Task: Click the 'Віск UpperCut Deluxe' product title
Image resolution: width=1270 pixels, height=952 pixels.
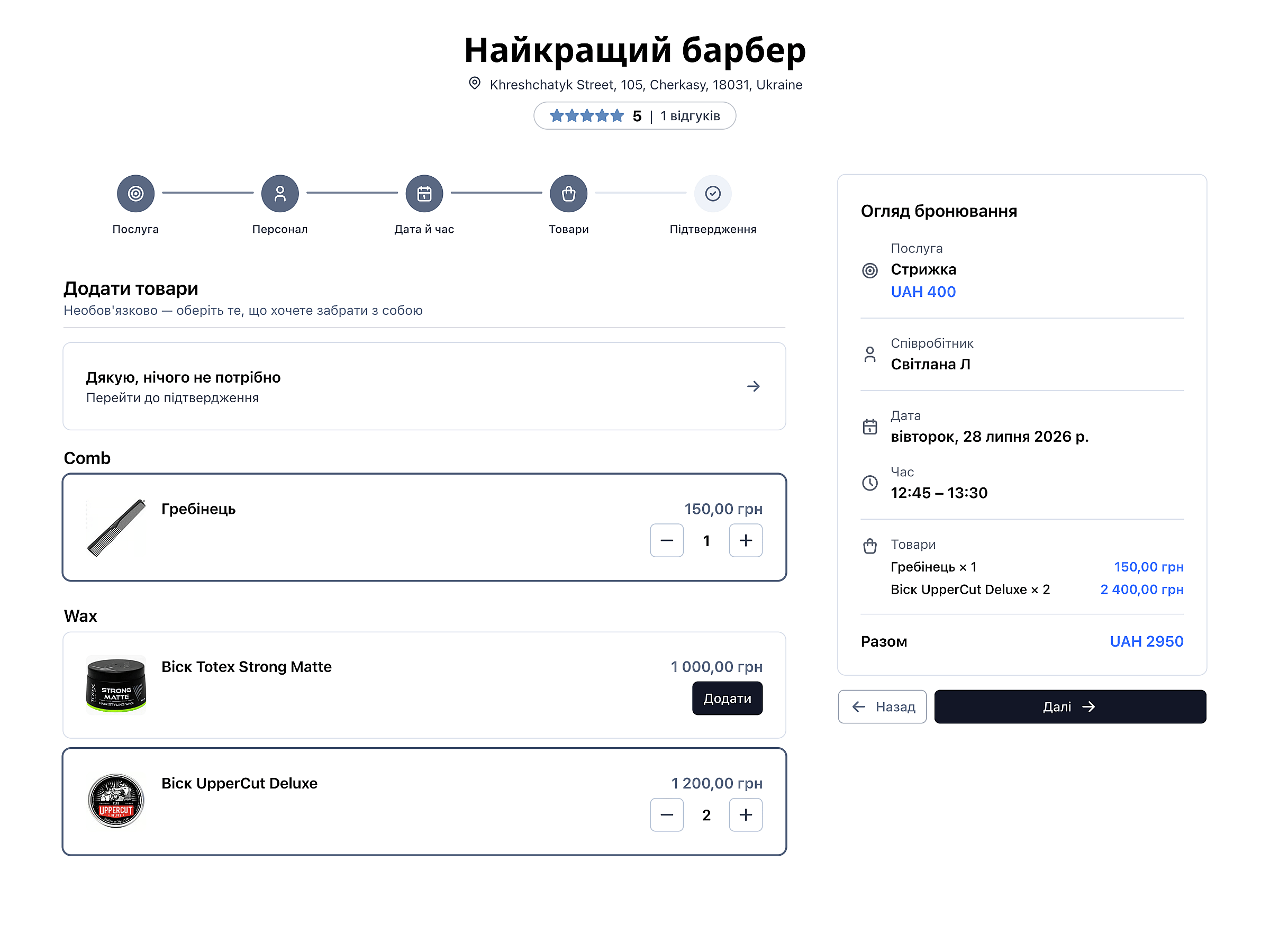Action: click(239, 783)
